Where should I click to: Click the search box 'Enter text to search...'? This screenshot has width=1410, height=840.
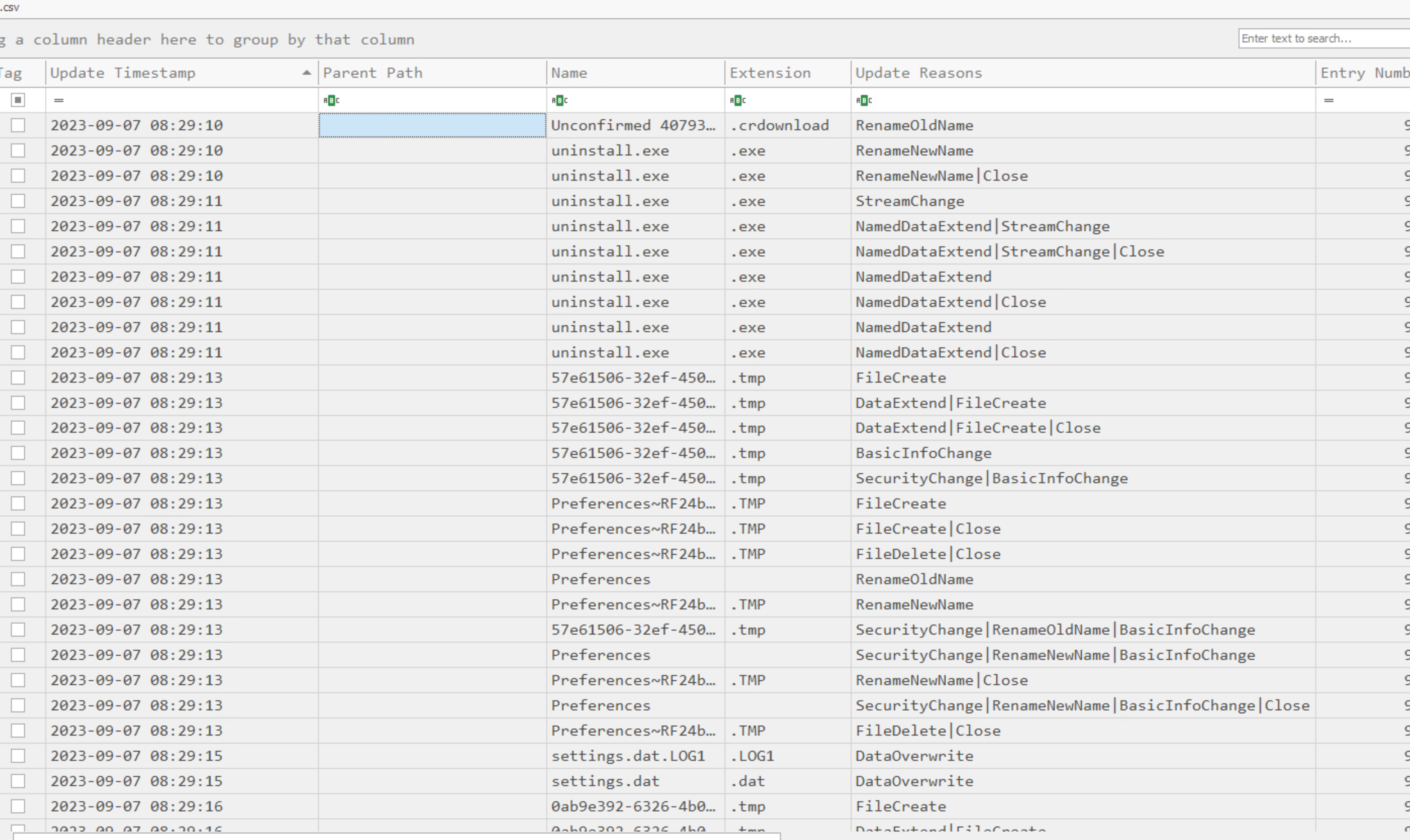pos(1324,38)
